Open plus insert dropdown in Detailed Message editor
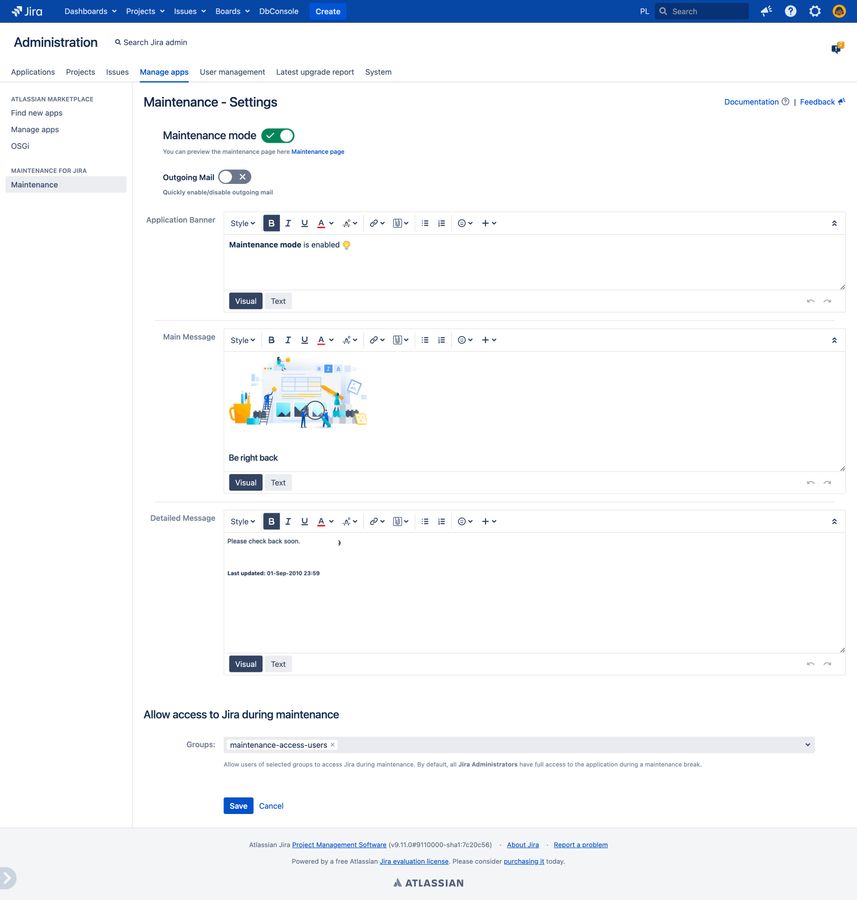 click(488, 521)
